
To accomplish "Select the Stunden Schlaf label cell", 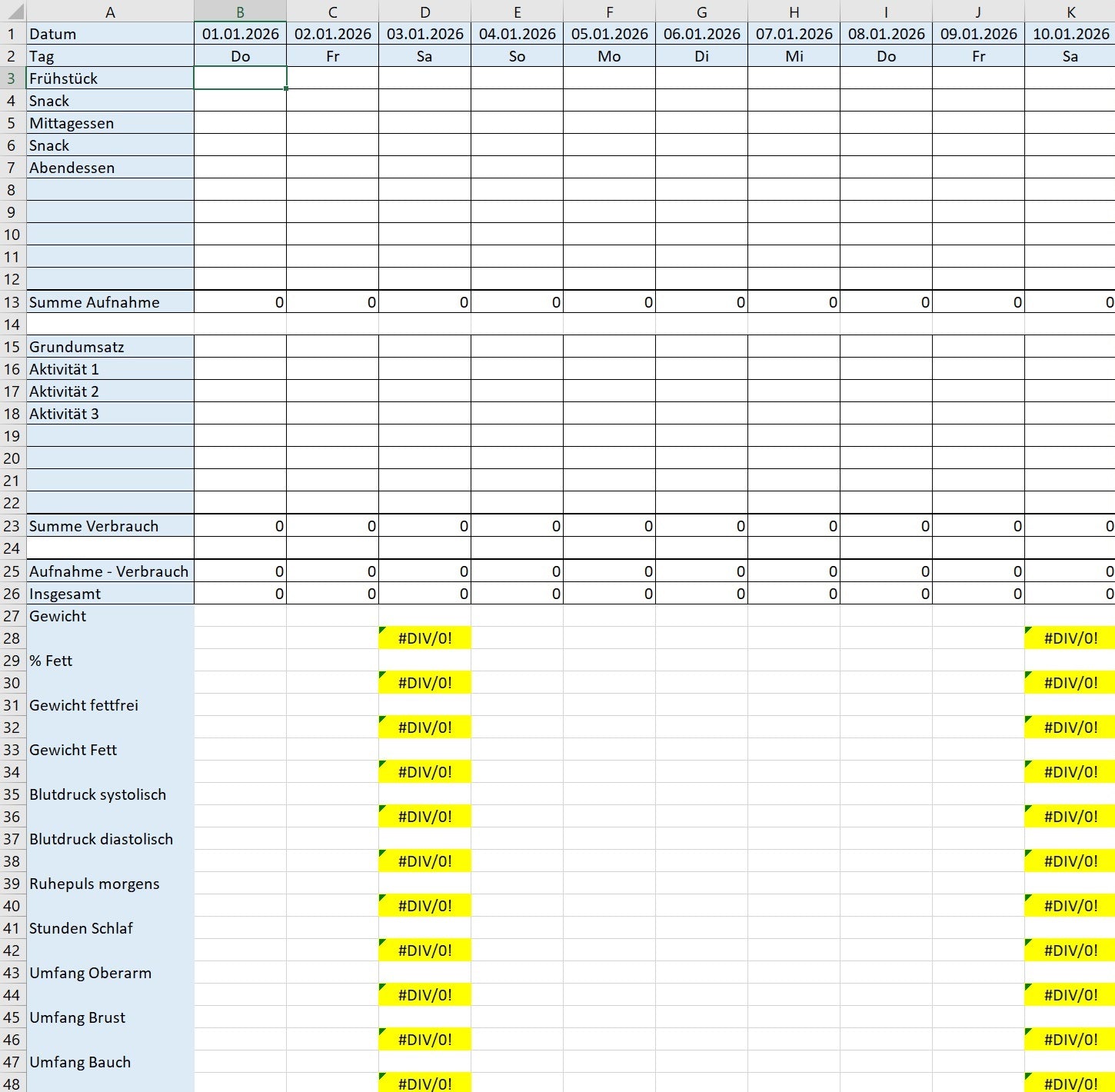I will pos(110,928).
